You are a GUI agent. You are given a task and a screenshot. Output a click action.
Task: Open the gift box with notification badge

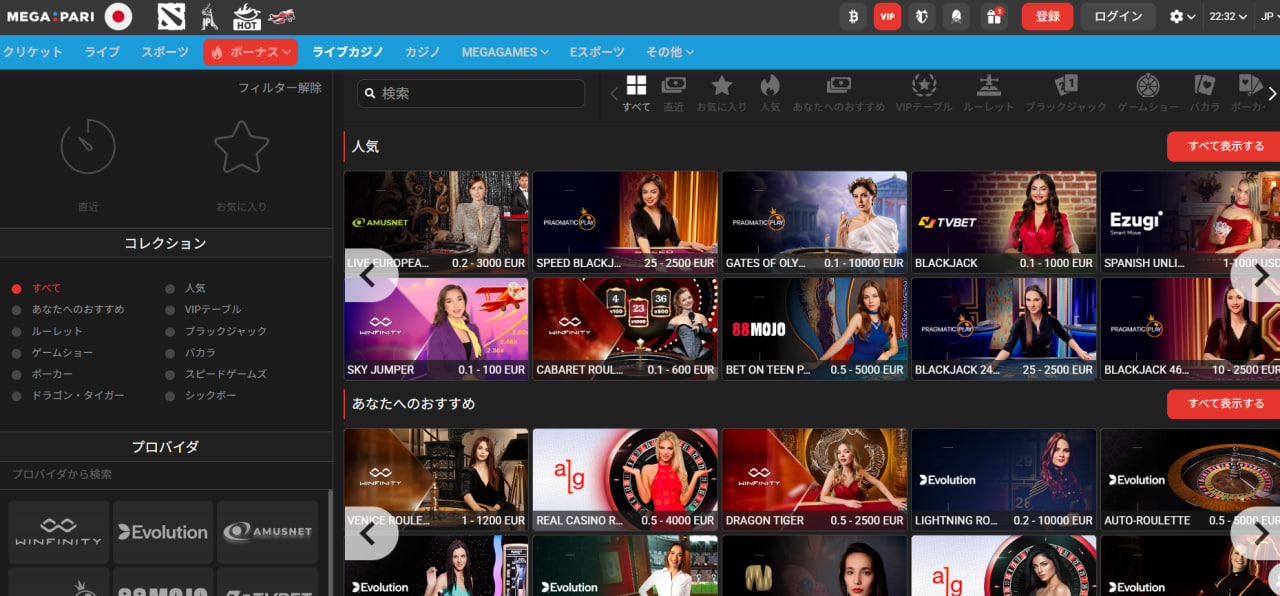point(993,16)
